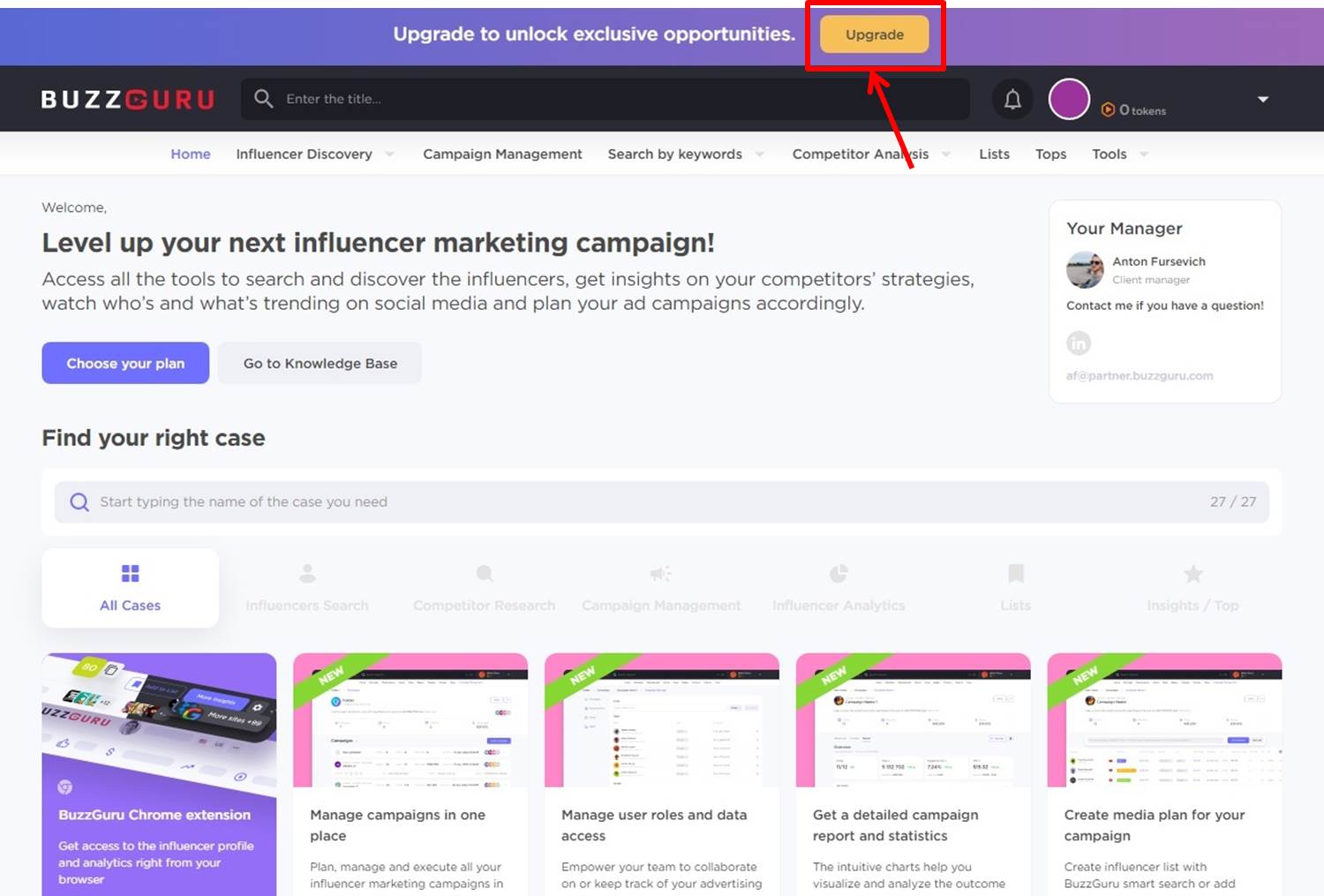Click 'Get a detailed campaign report' title
The width and height of the screenshot is (1324, 896).
895,825
